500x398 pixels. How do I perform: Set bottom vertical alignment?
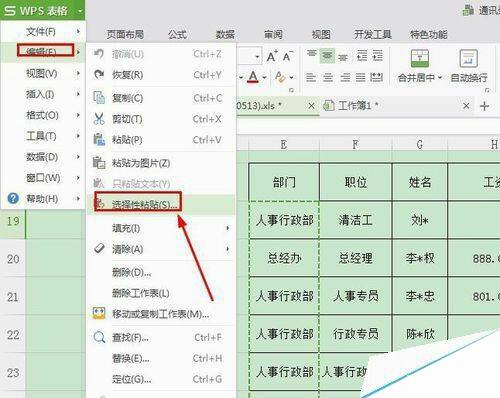pos(343,57)
